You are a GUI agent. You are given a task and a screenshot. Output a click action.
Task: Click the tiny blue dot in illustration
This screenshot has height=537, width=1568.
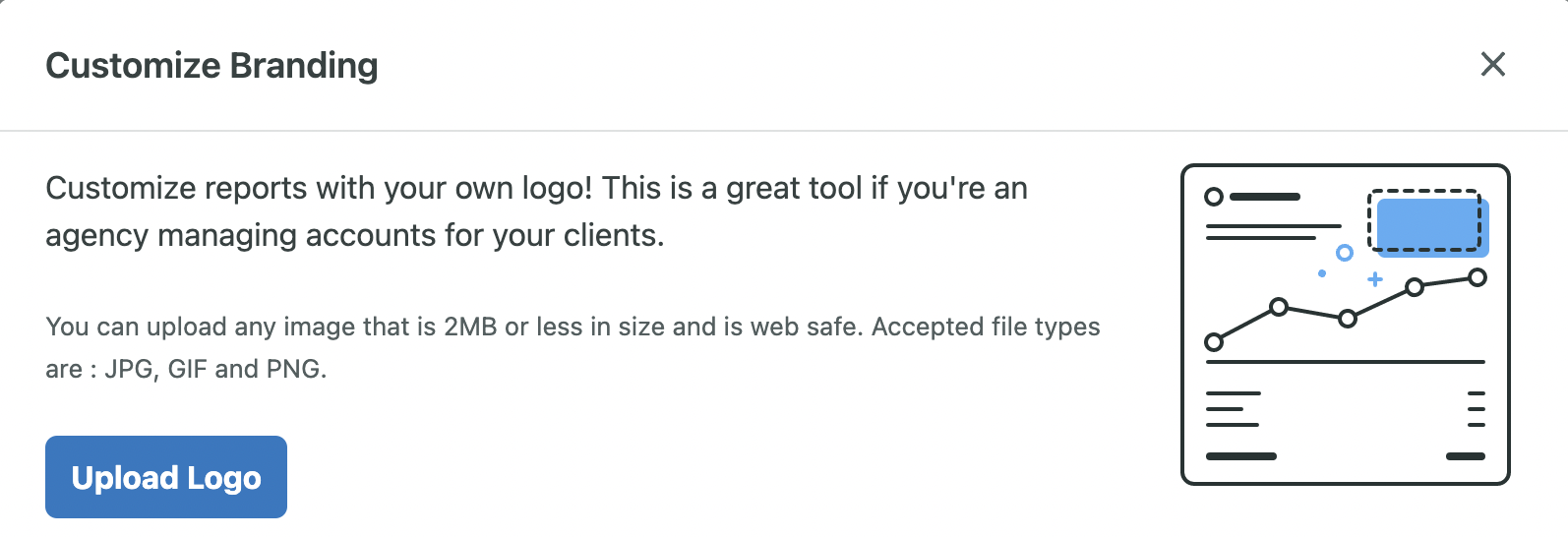pos(1322,273)
